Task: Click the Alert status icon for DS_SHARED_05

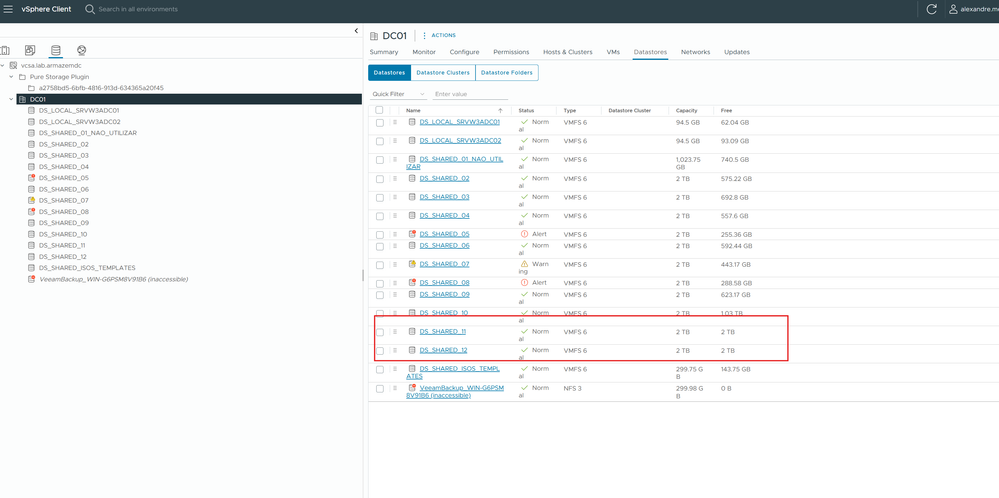Action: (x=524, y=234)
